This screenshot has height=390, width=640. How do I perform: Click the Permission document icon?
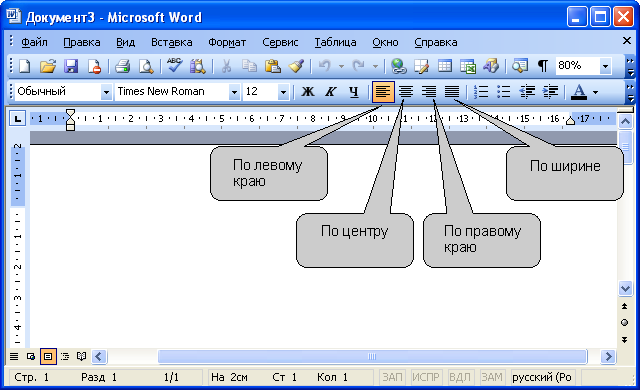click(x=95, y=66)
